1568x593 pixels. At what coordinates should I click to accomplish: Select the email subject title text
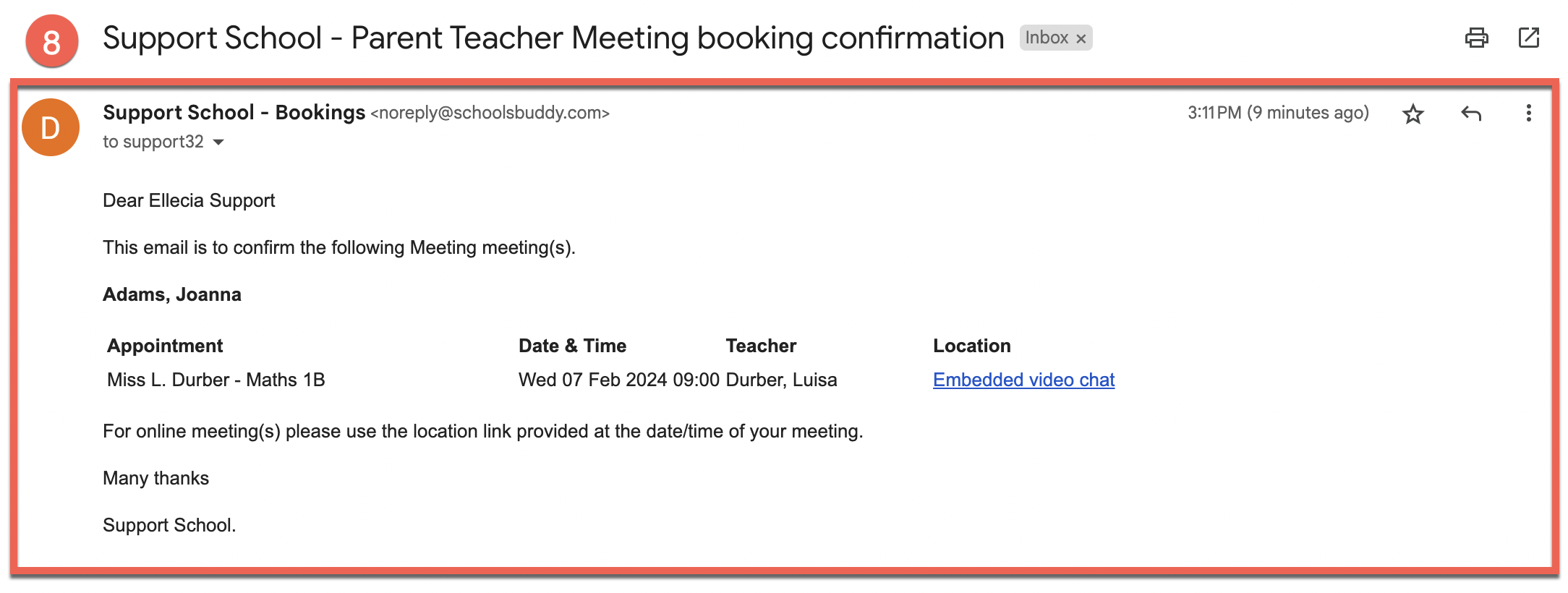point(553,38)
